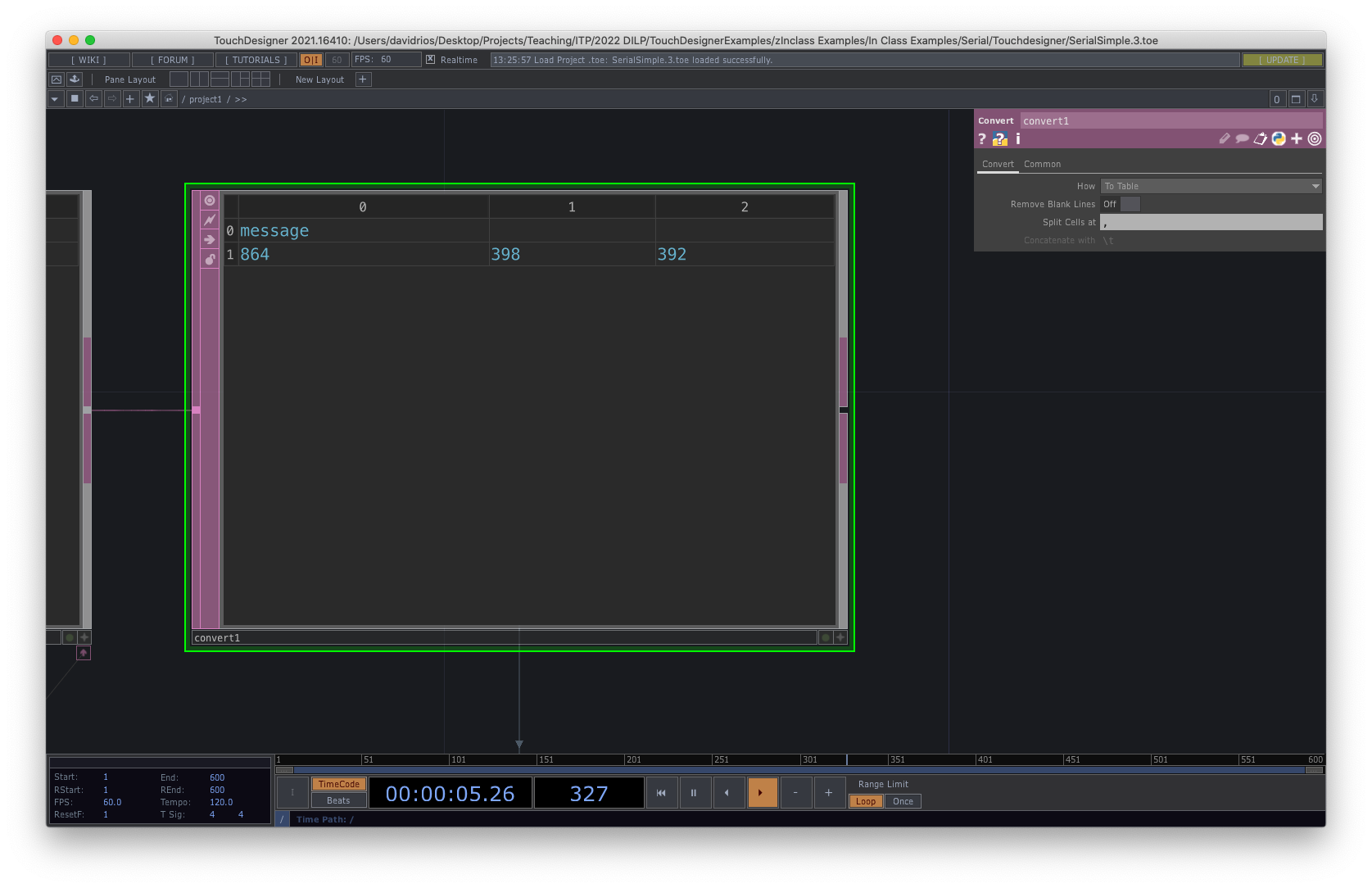Click the plus icon in the path bar
Viewport: 1372px width, 888px height.
click(130, 99)
